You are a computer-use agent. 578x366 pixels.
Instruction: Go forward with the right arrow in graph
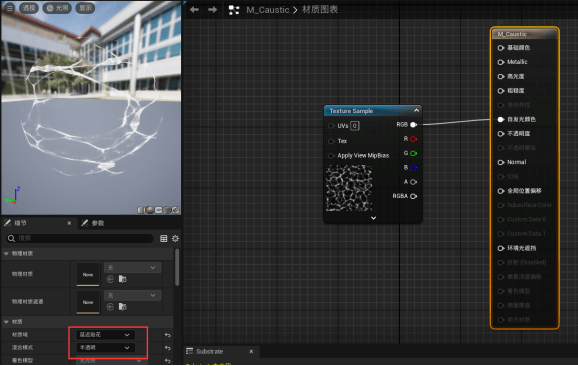pos(212,10)
